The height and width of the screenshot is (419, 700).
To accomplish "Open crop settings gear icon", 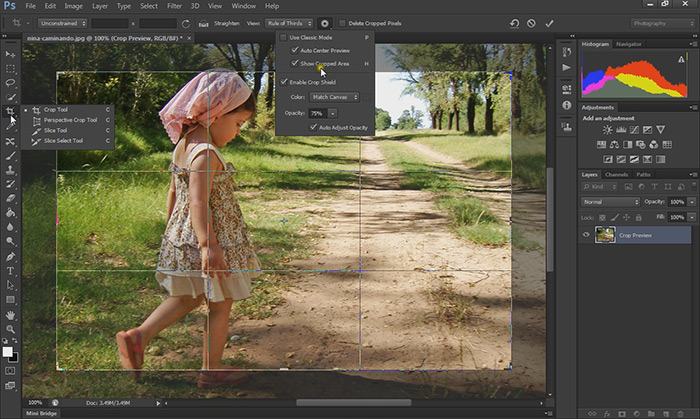I will tap(325, 22).
